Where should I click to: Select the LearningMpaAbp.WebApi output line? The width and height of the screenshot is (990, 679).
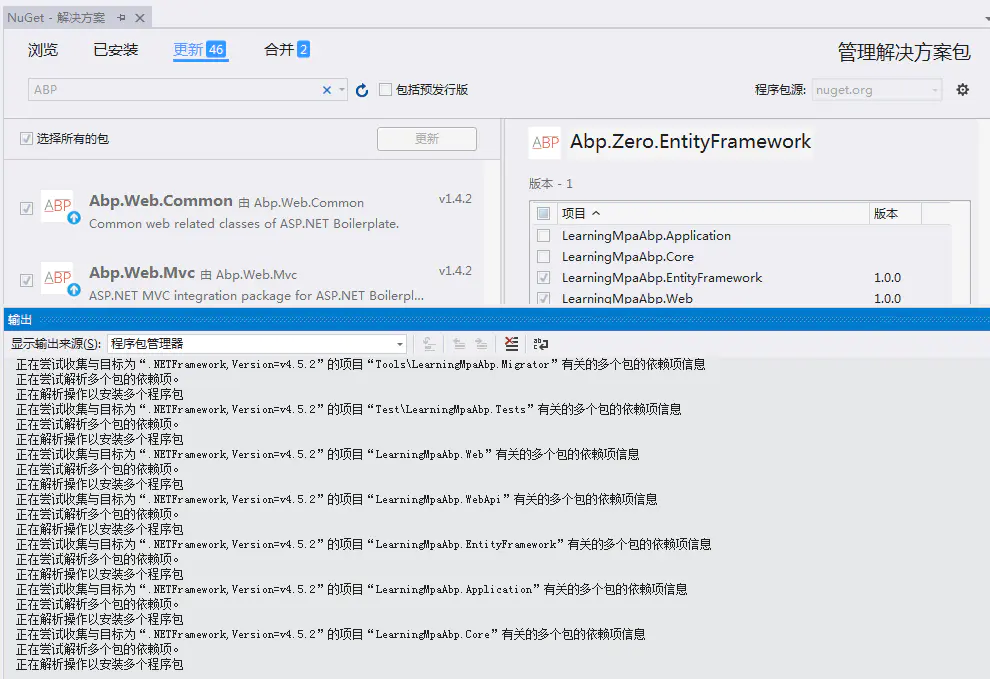coord(337,499)
